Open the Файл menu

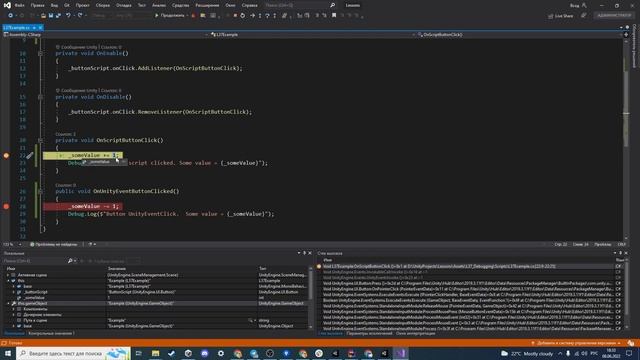coord(20,5)
